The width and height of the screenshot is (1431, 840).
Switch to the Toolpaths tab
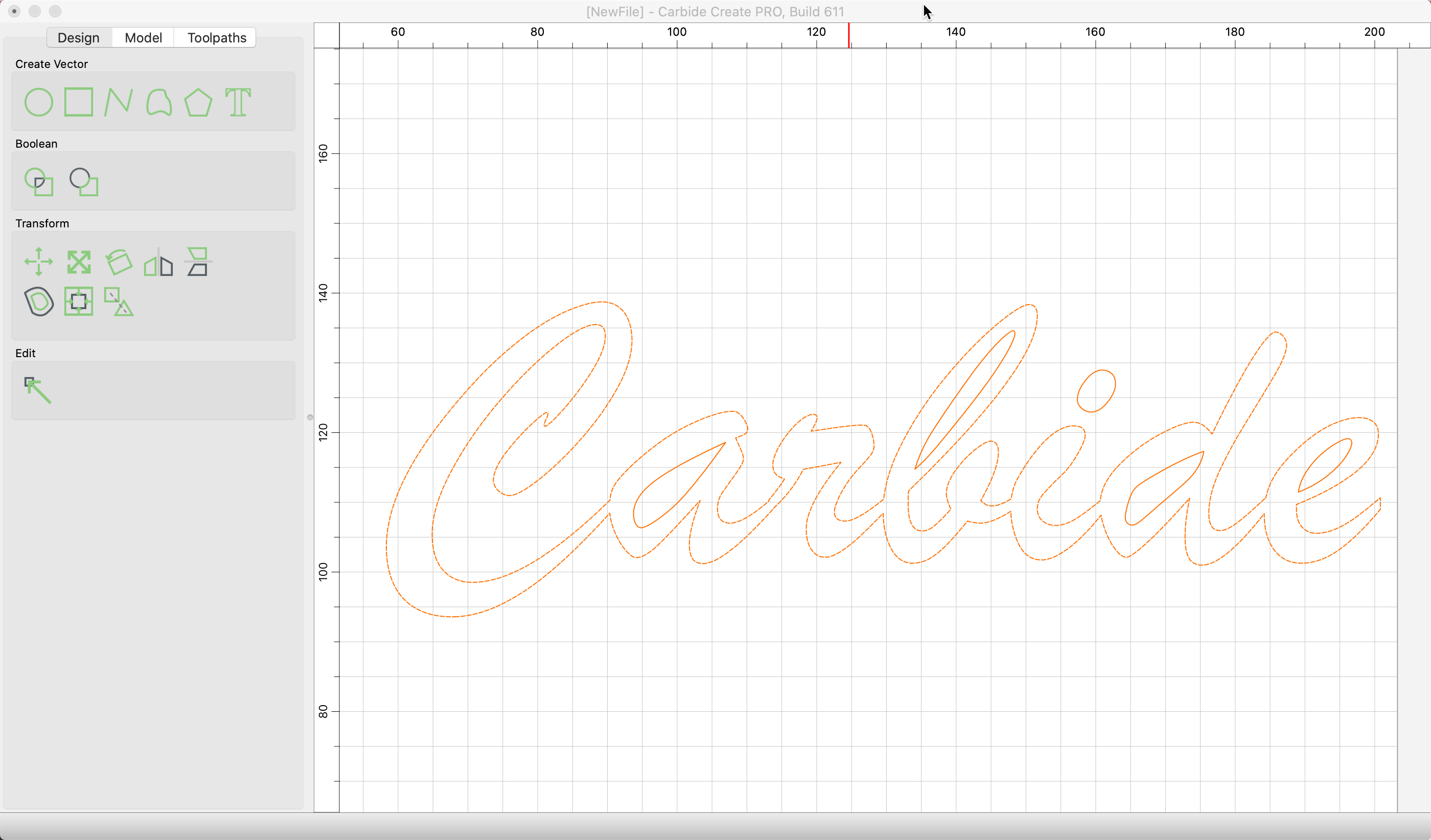(216, 37)
